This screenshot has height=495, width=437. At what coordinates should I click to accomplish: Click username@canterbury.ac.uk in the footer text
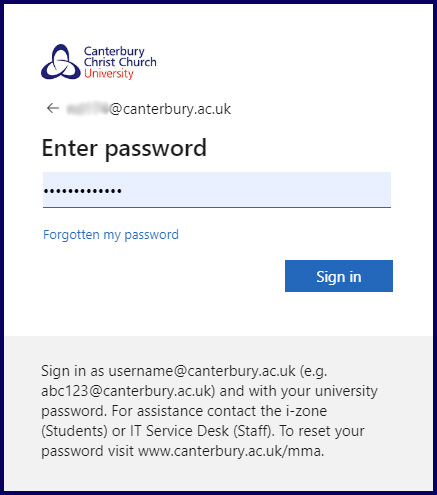point(202,371)
